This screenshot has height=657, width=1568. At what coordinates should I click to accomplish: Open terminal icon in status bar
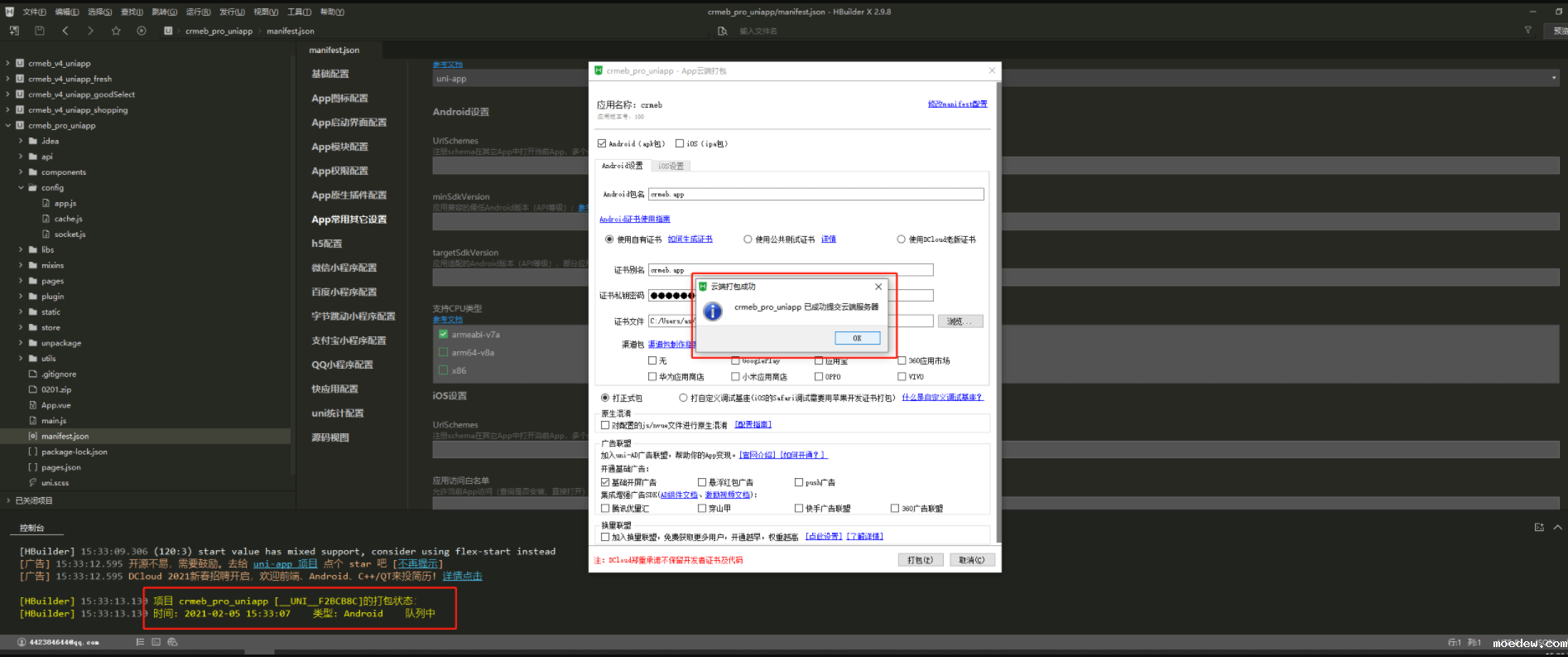coord(156,642)
